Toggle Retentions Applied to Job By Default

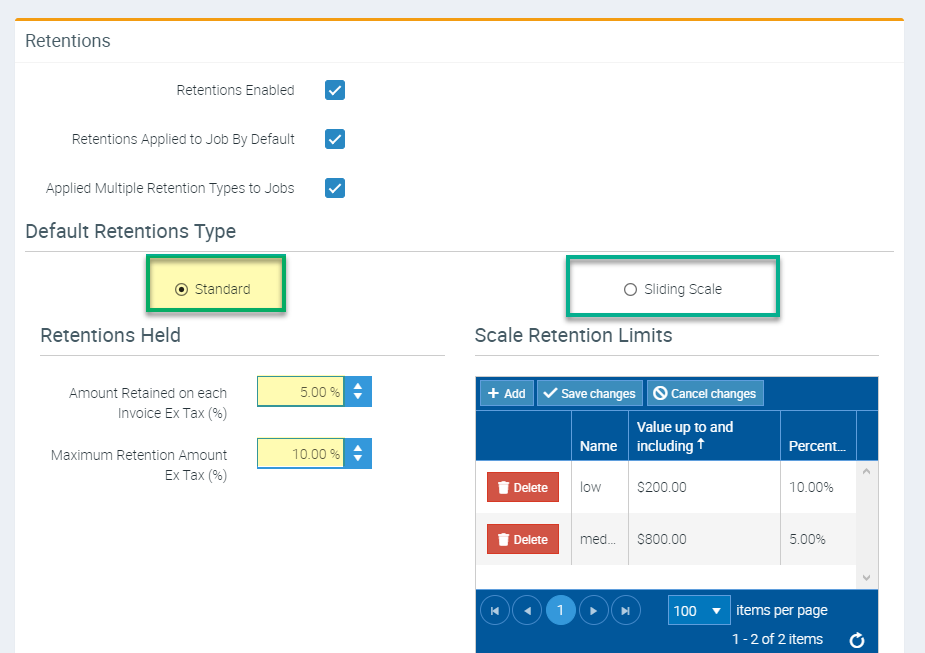(x=335, y=139)
